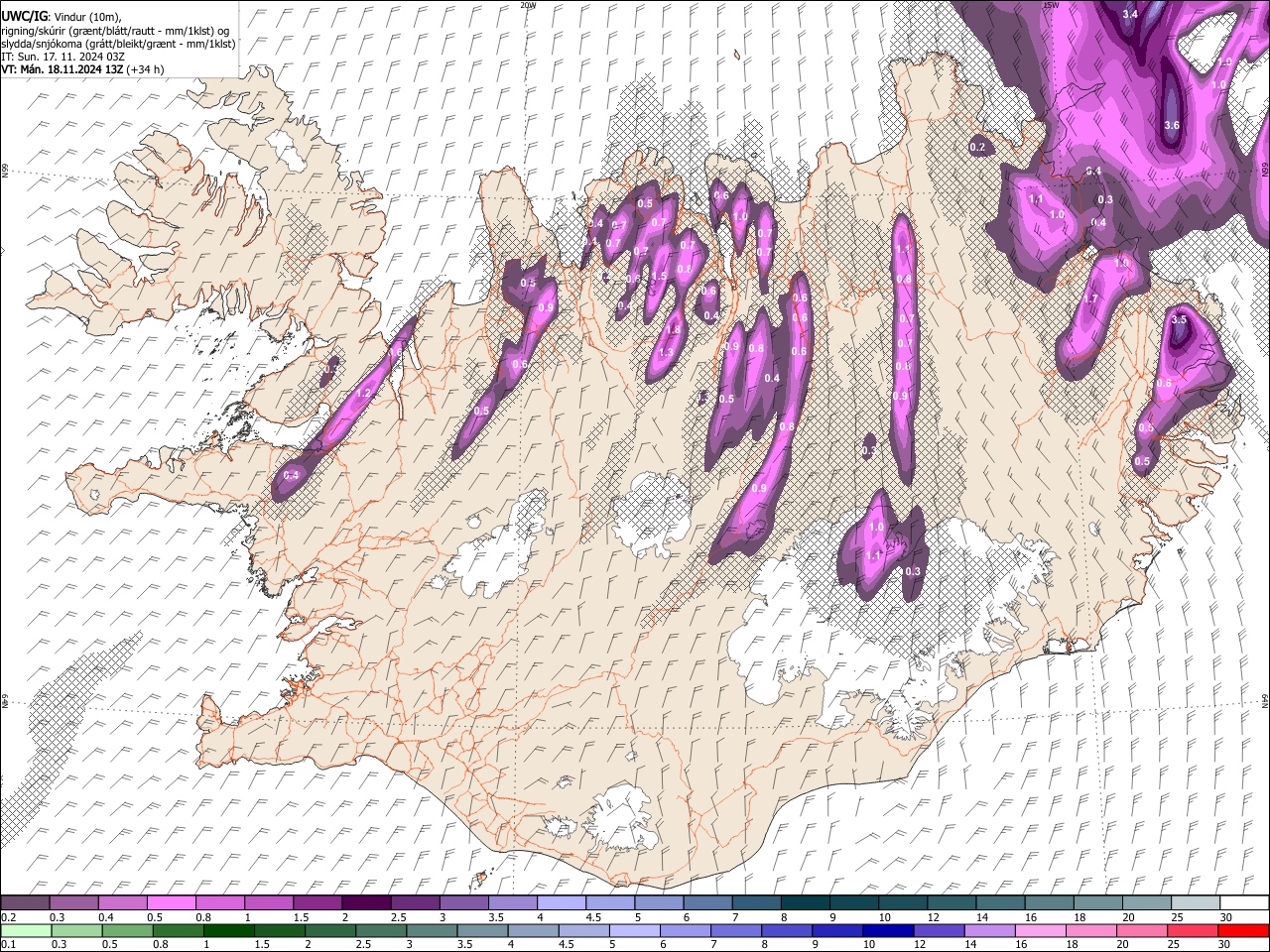Click the 1.2 precipitation value on map
Screen dimensions: 1270x952
click(x=362, y=394)
